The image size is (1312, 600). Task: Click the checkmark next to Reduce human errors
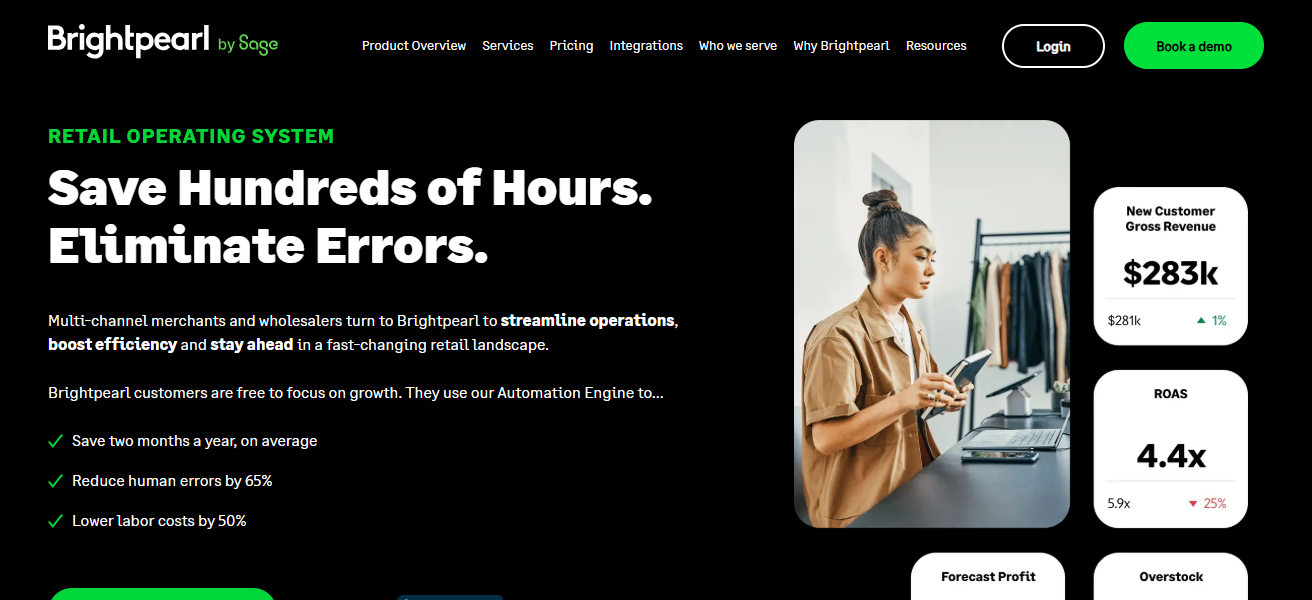pos(56,481)
